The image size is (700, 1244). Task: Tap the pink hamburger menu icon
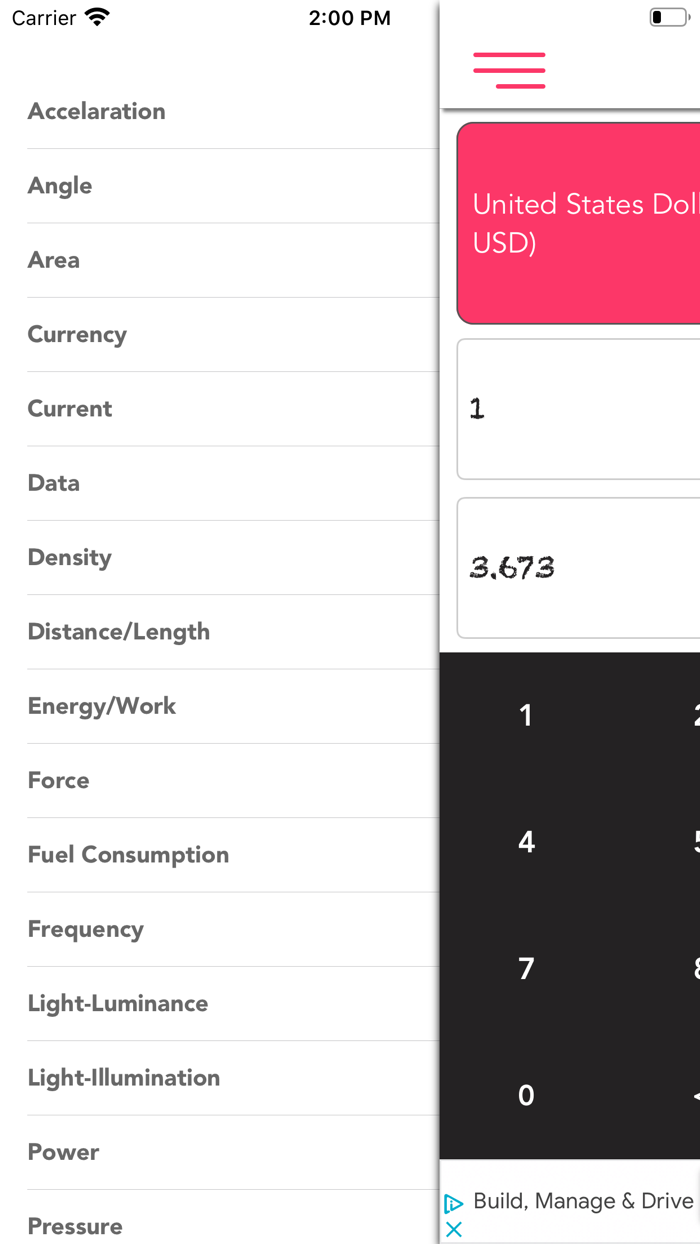pos(509,70)
